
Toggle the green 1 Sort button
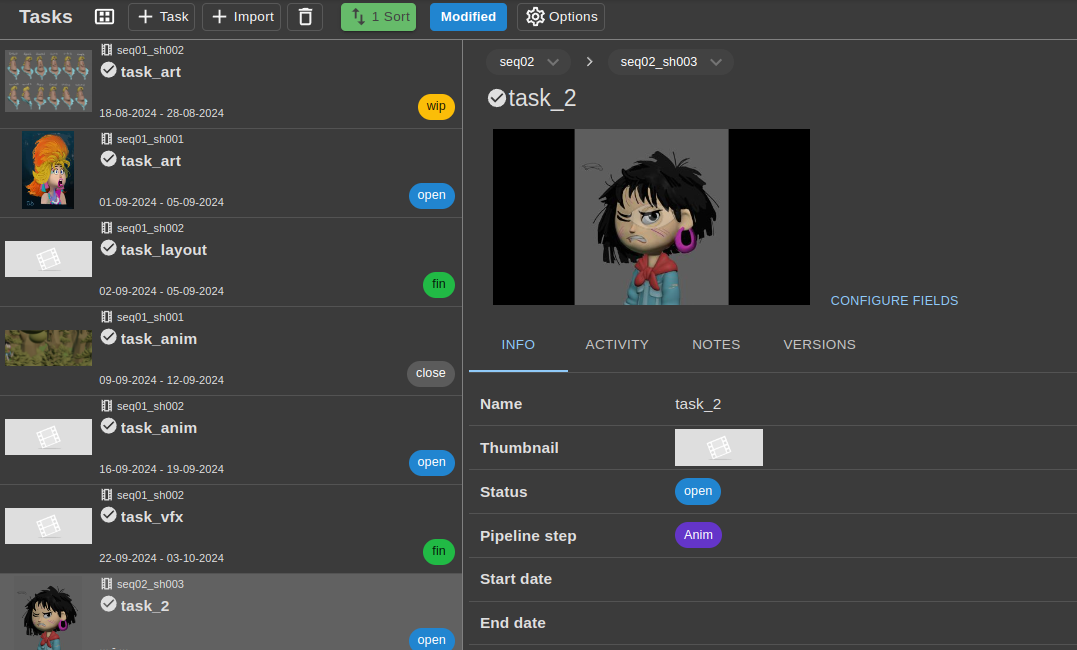click(x=378, y=17)
